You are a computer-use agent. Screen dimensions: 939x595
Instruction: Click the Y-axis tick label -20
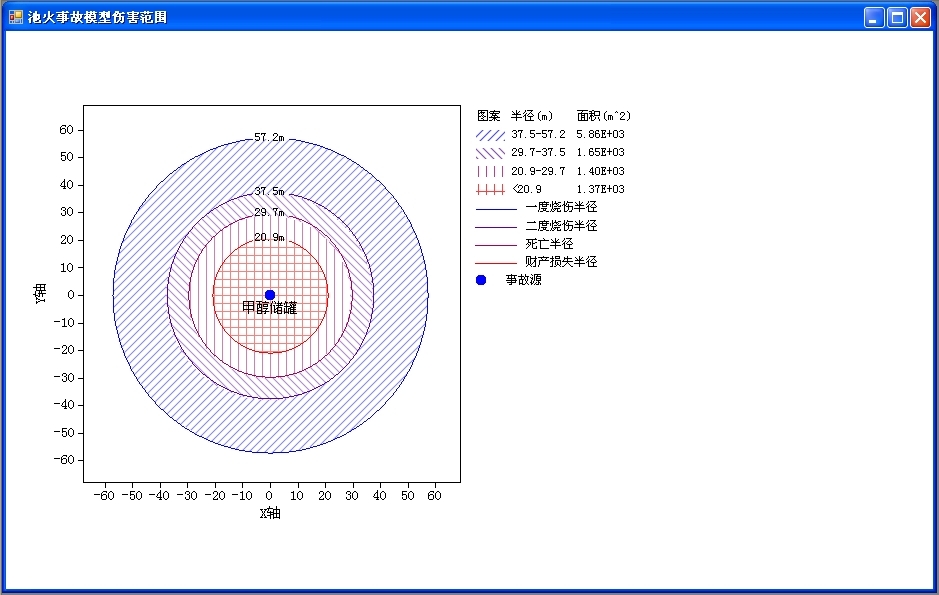(x=63, y=350)
